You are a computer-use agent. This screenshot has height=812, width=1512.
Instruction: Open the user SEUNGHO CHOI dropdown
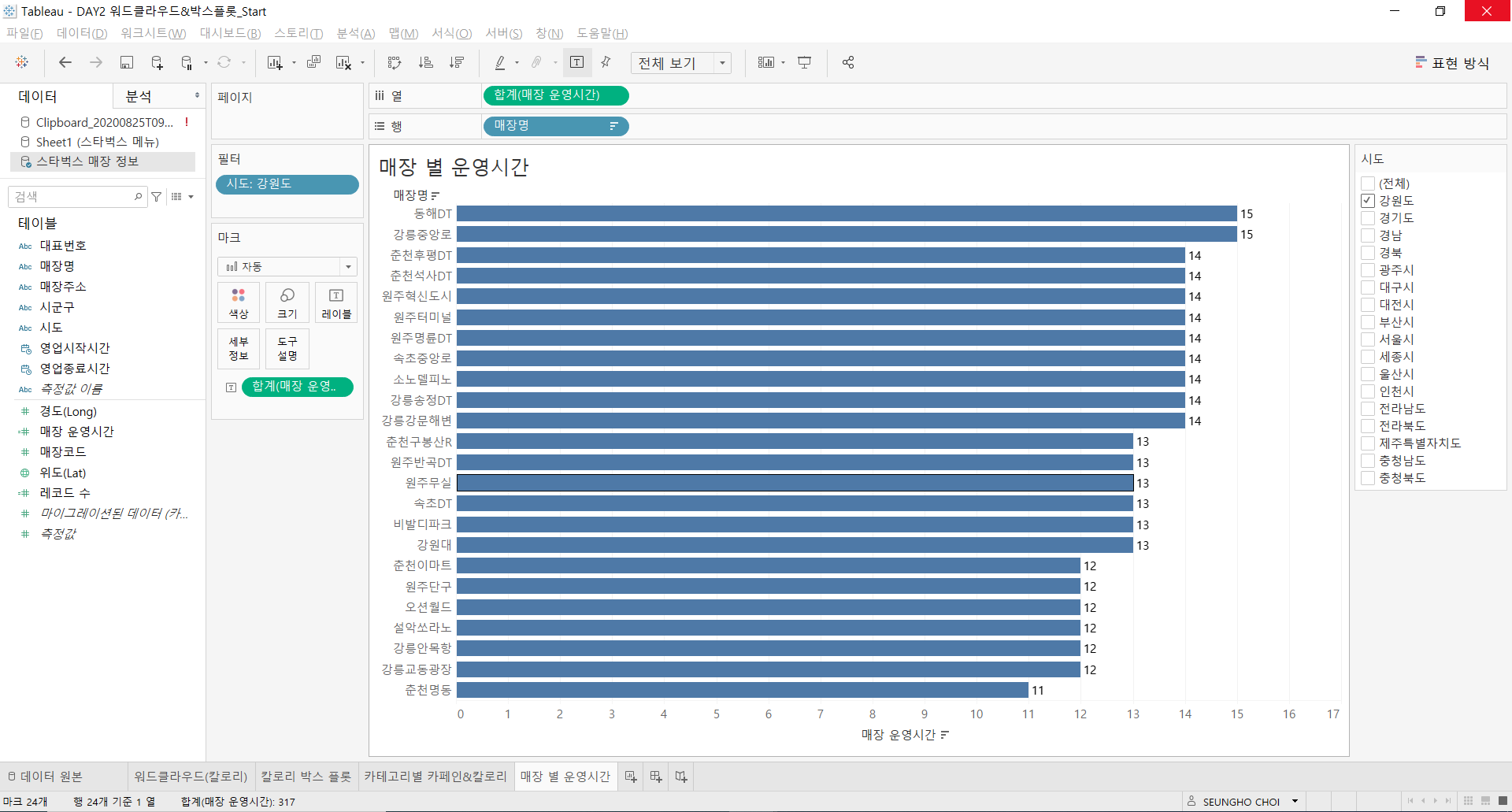coord(1295,801)
